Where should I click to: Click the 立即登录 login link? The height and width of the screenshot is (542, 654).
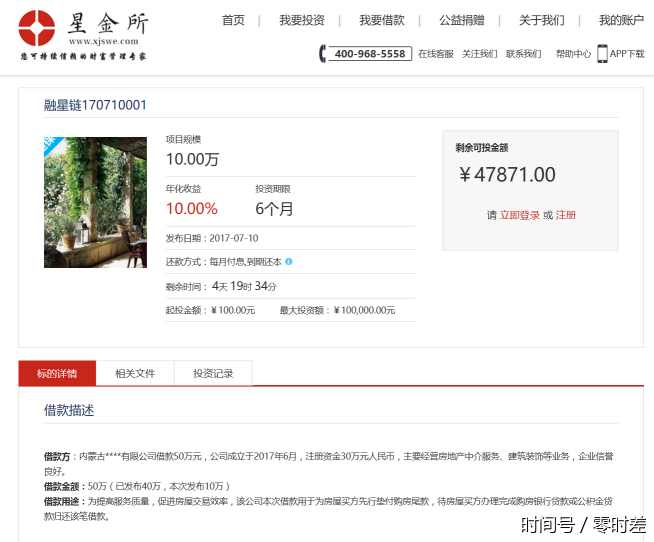point(519,215)
